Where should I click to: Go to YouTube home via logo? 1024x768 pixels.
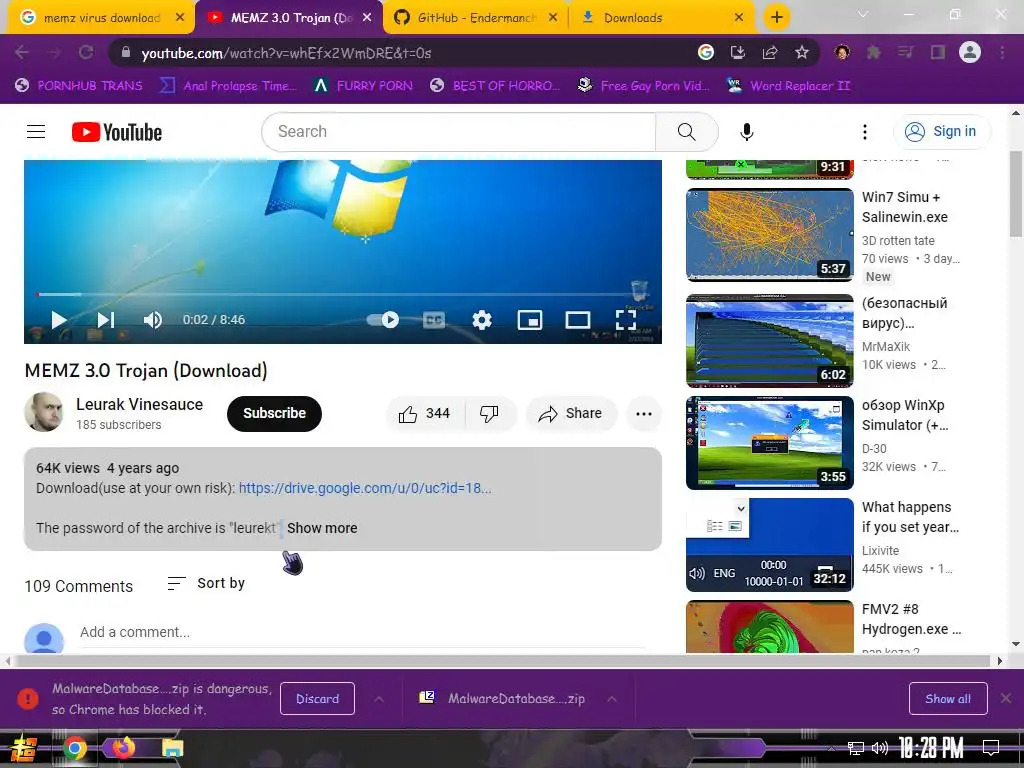117,132
